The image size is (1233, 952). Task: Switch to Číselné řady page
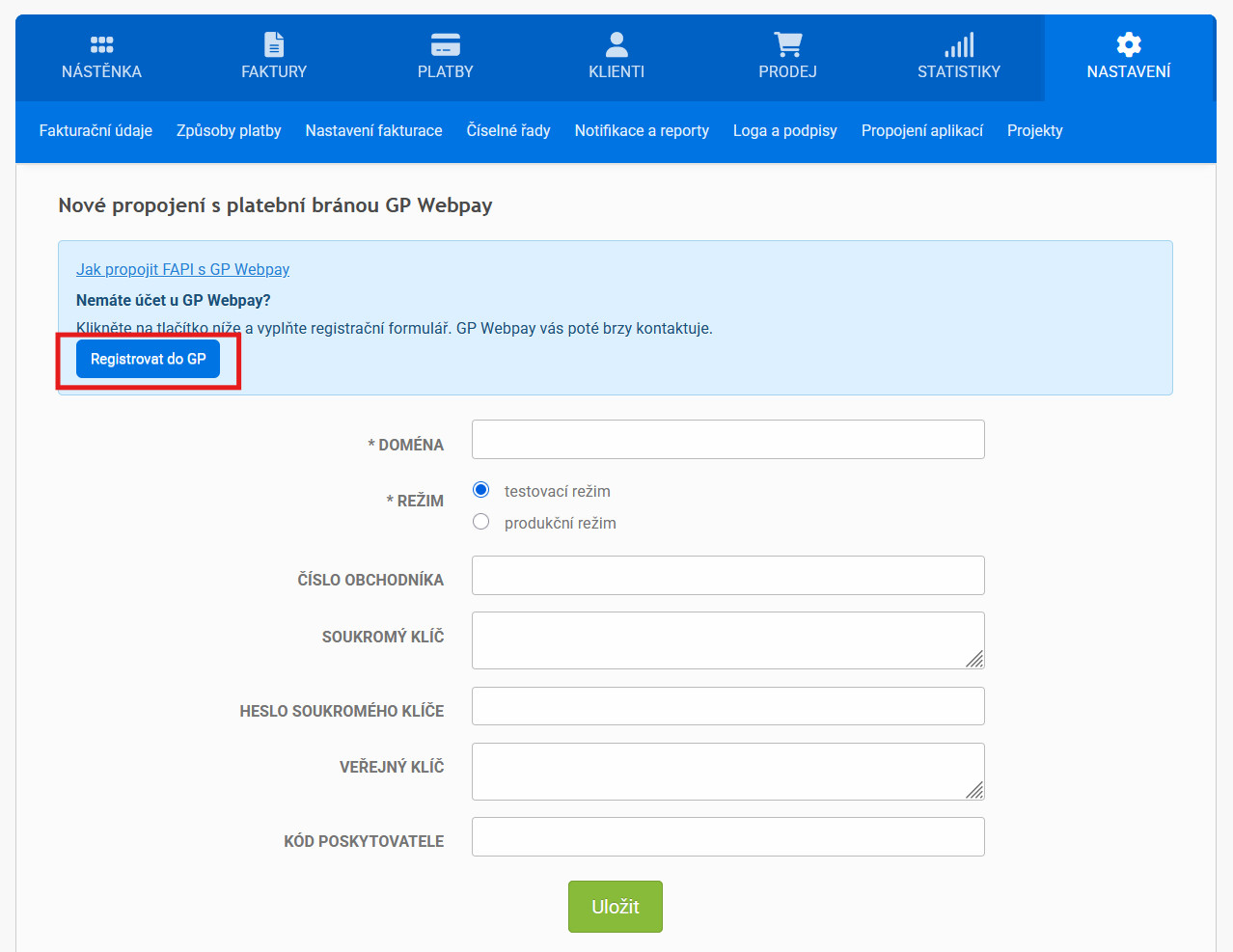point(508,130)
